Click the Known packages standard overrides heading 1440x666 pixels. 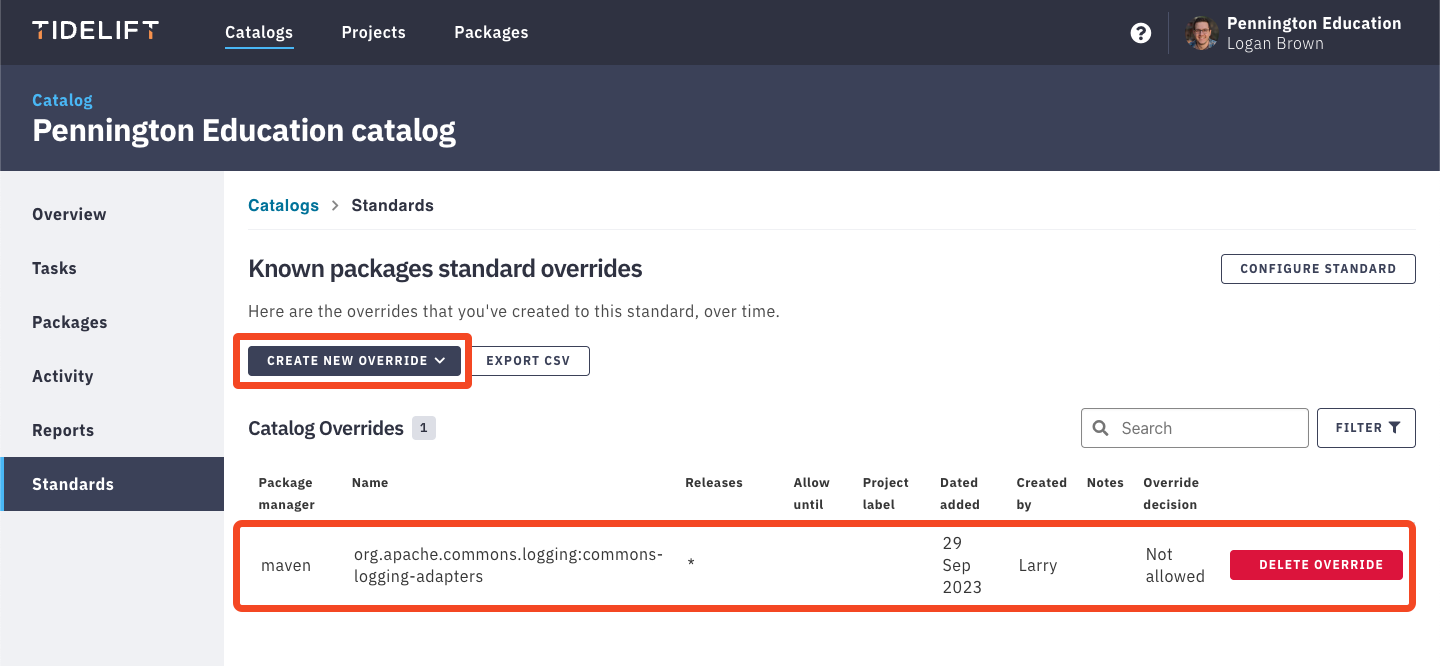445,269
